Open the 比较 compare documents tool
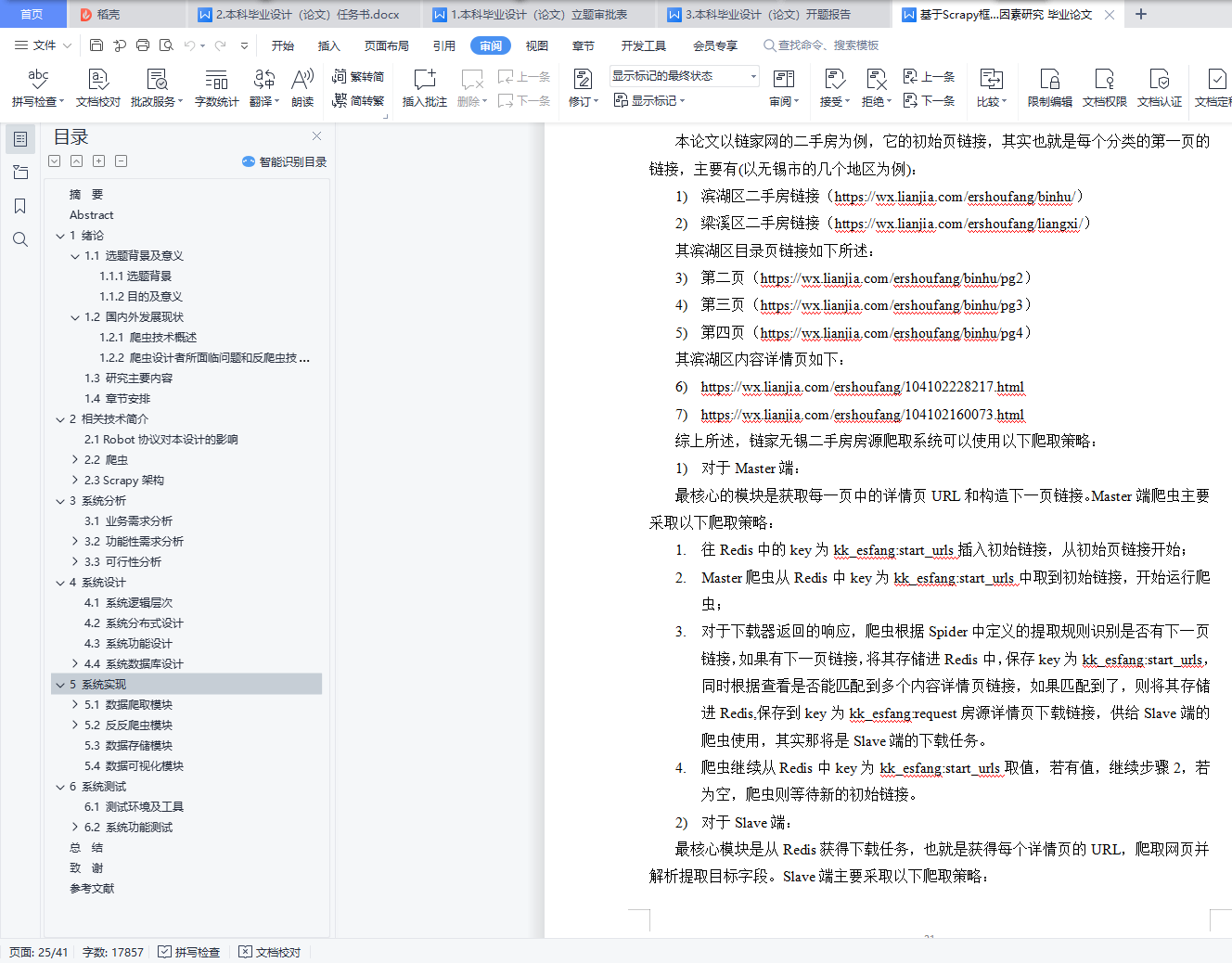 point(992,88)
